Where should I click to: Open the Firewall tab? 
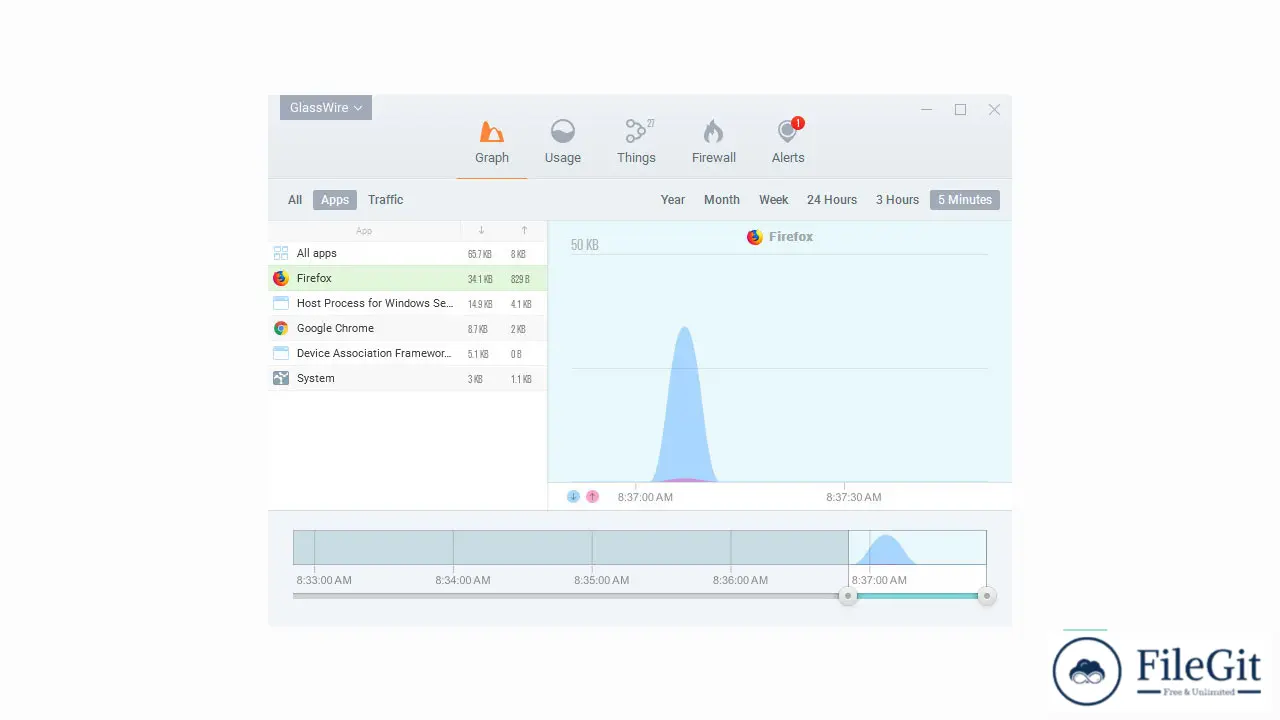[x=714, y=143]
